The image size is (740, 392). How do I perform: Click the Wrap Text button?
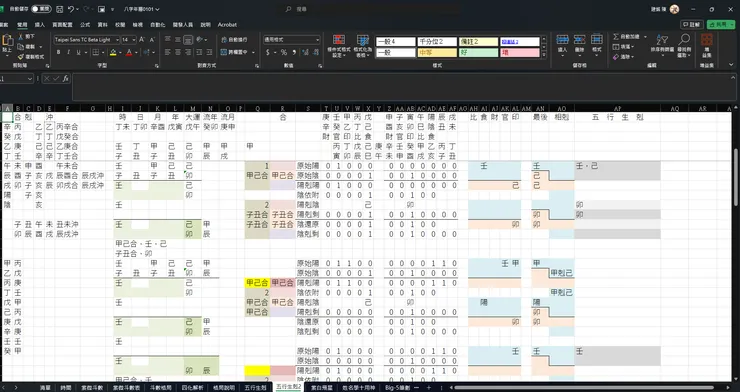click(x=235, y=40)
